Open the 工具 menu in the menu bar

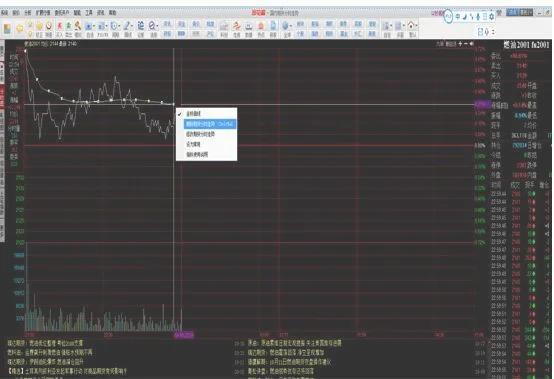(88, 13)
